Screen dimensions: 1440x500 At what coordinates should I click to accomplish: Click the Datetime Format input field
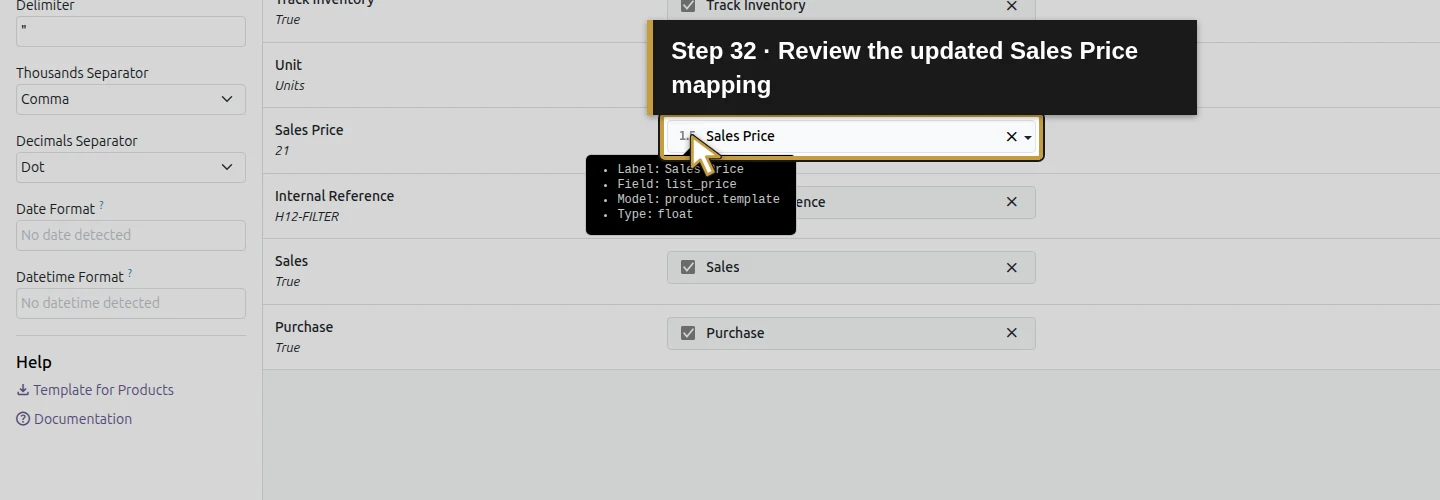coord(131,303)
